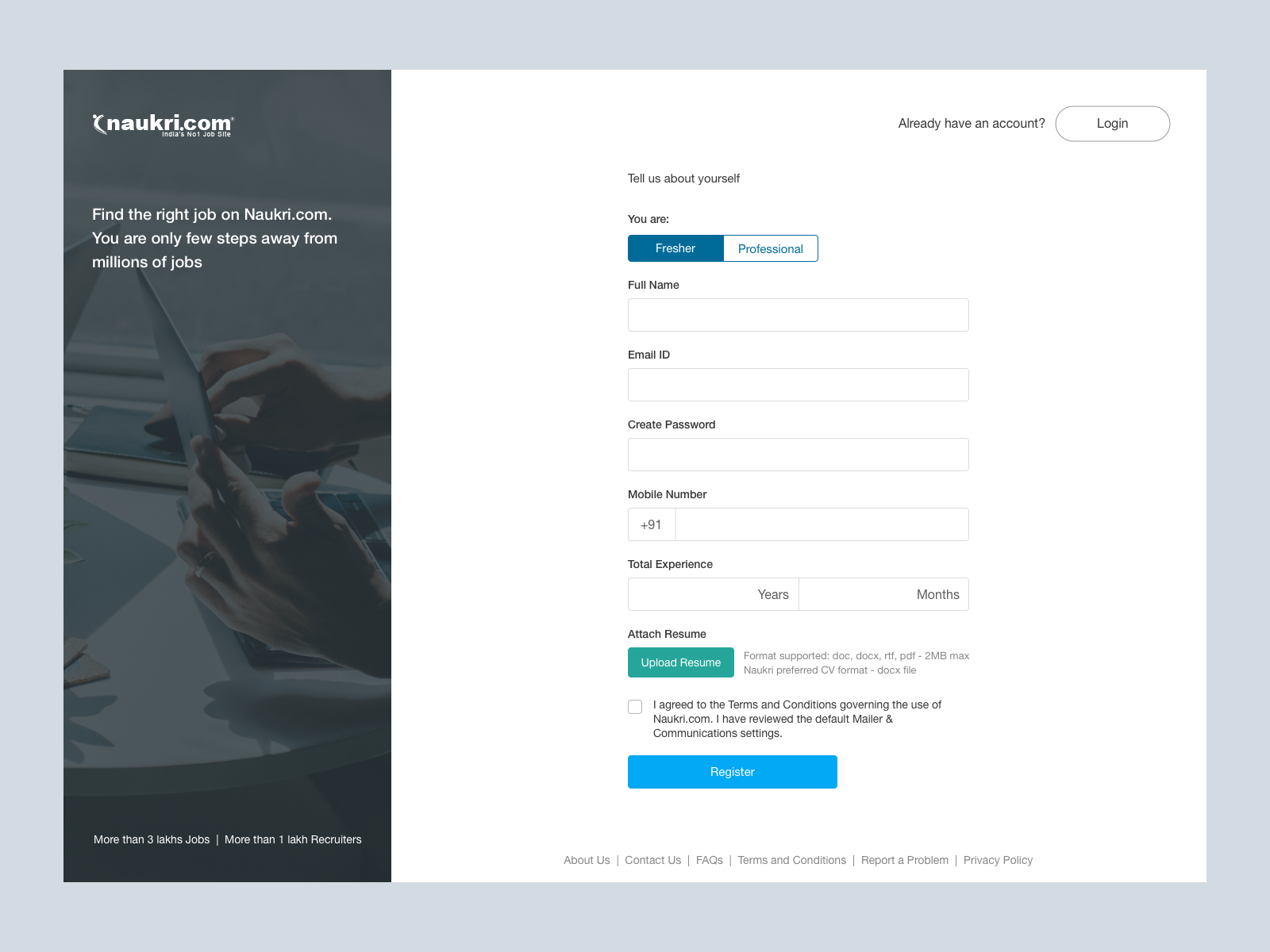
Task: Click the +91 country code prefix
Action: click(x=651, y=524)
